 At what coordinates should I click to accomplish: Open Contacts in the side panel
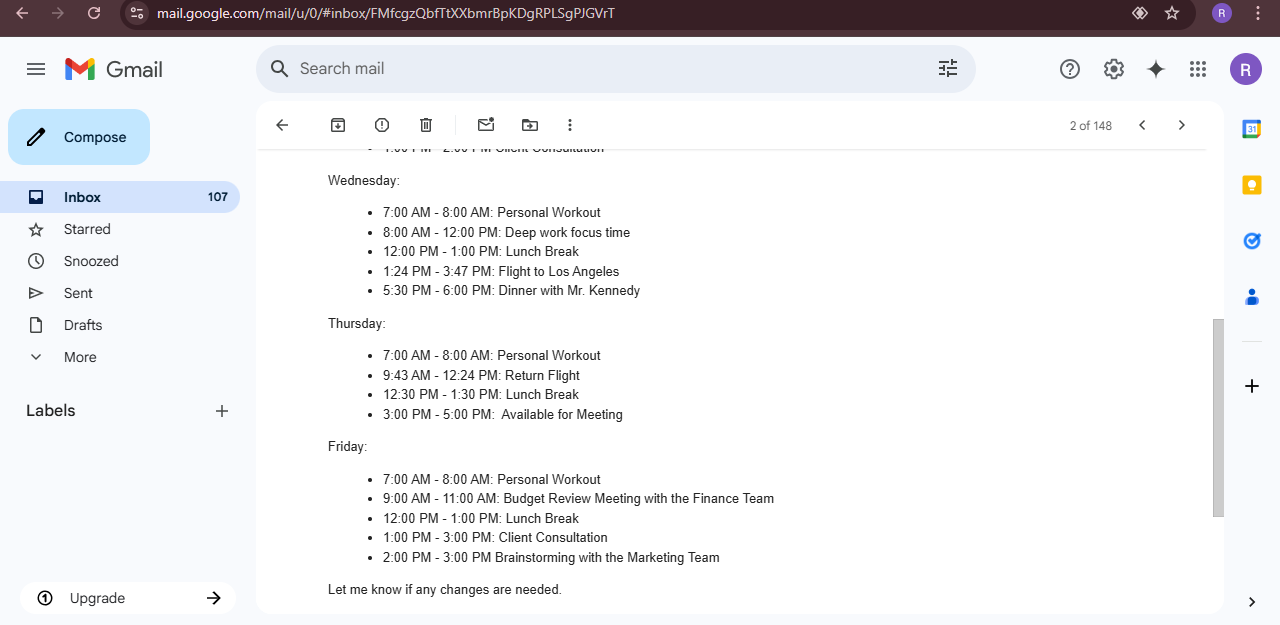click(1251, 297)
